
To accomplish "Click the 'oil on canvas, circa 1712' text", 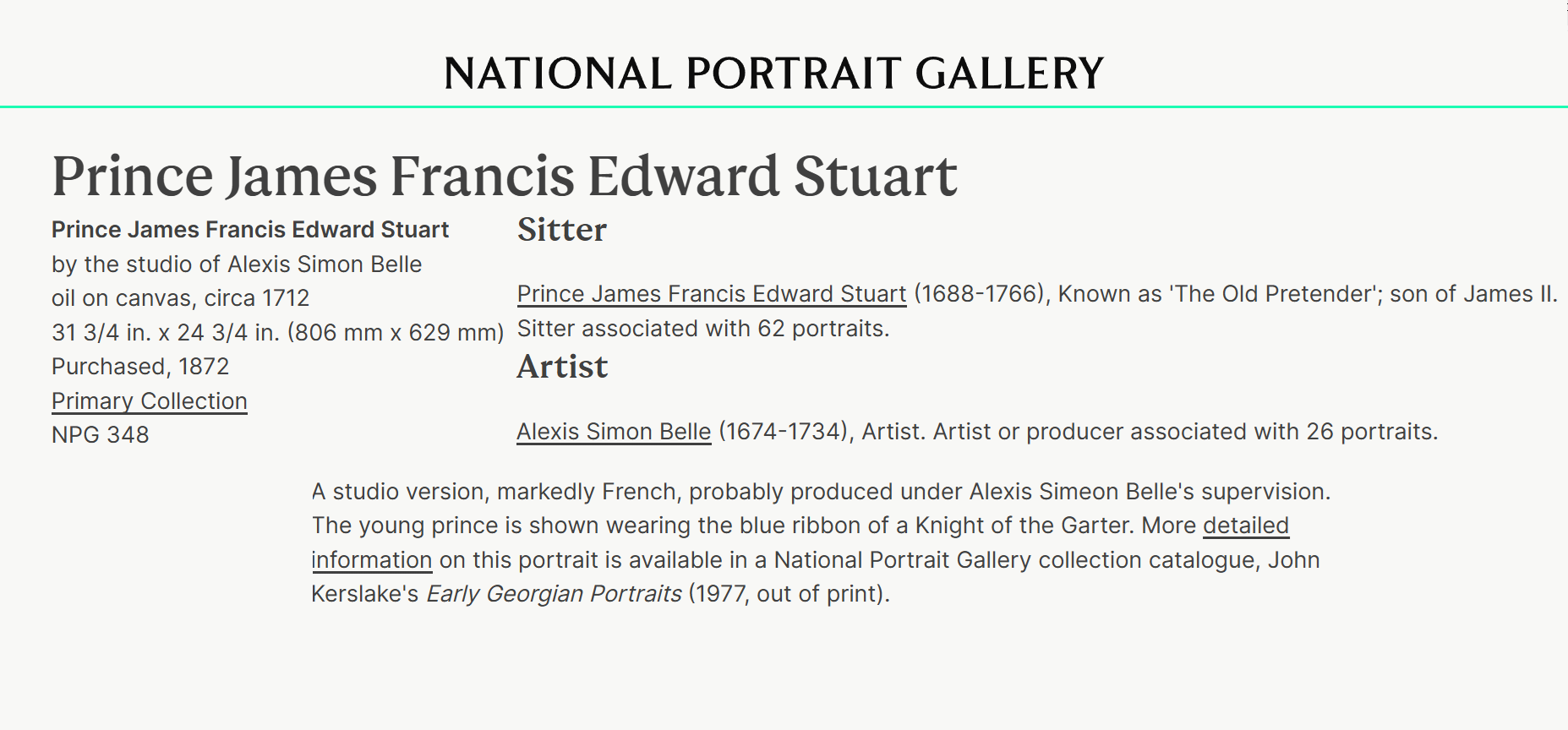I will pyautogui.click(x=180, y=298).
